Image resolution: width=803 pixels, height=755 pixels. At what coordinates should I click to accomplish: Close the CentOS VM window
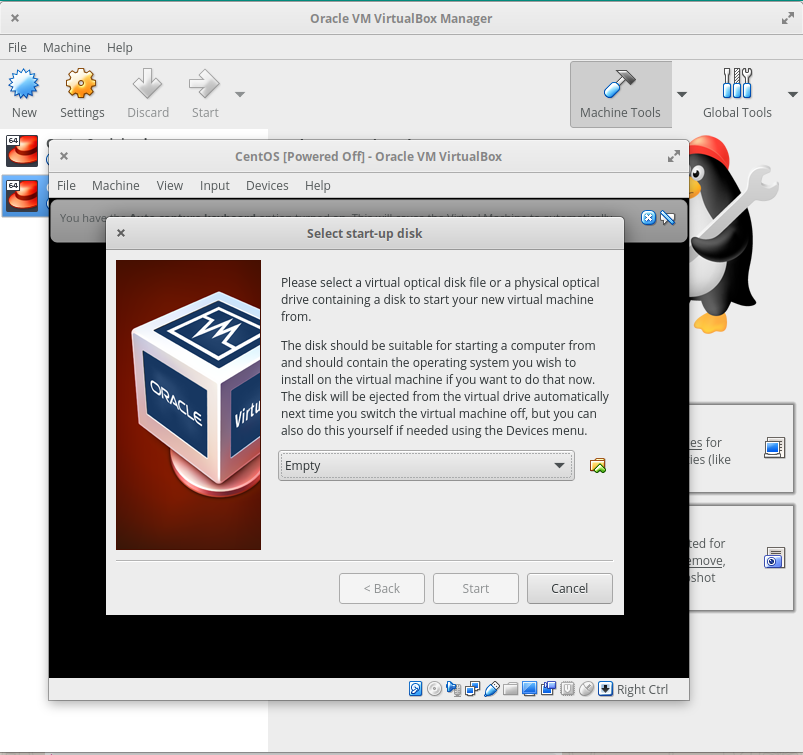64,156
